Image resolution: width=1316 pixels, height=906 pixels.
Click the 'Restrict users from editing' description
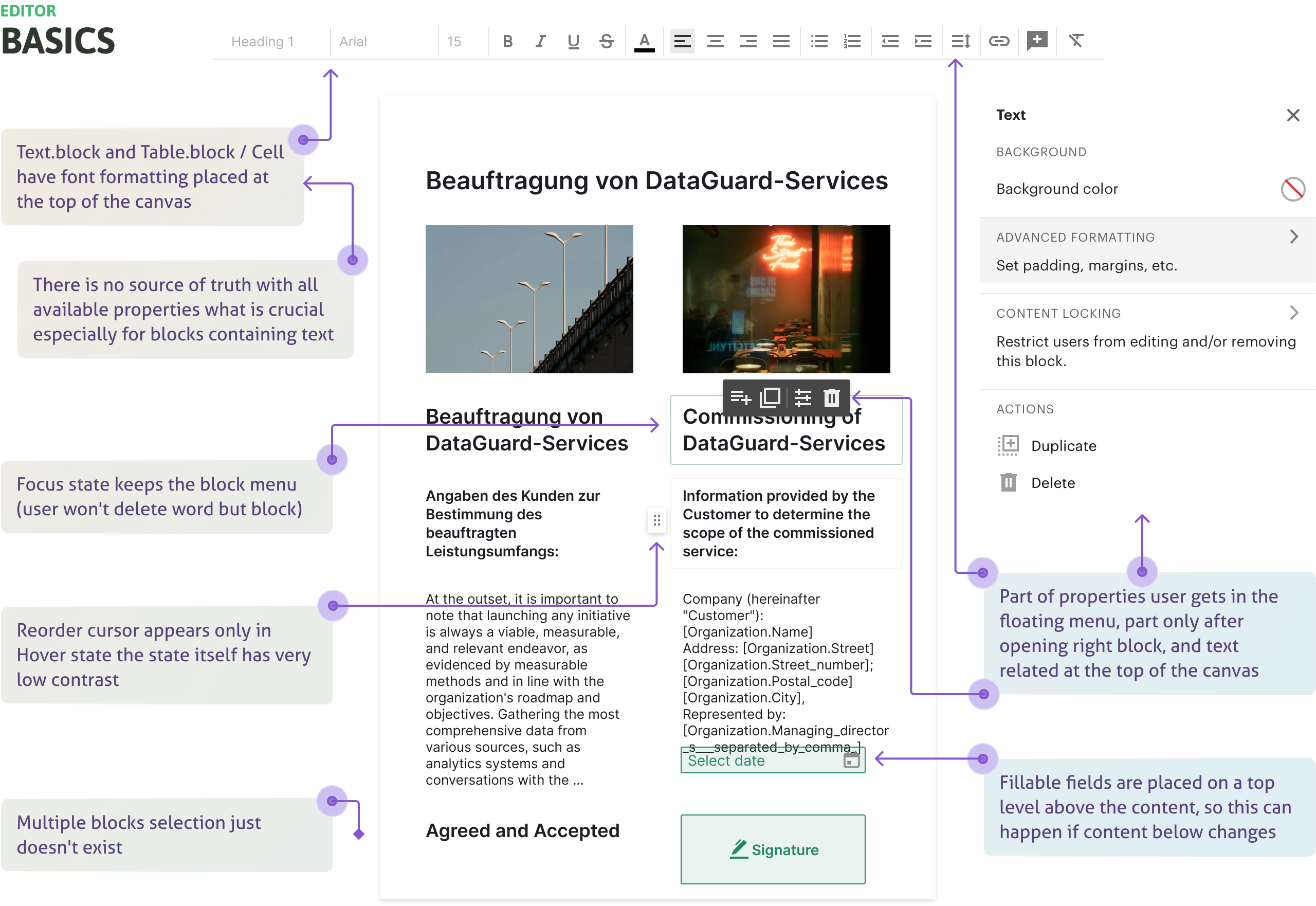click(x=1146, y=351)
